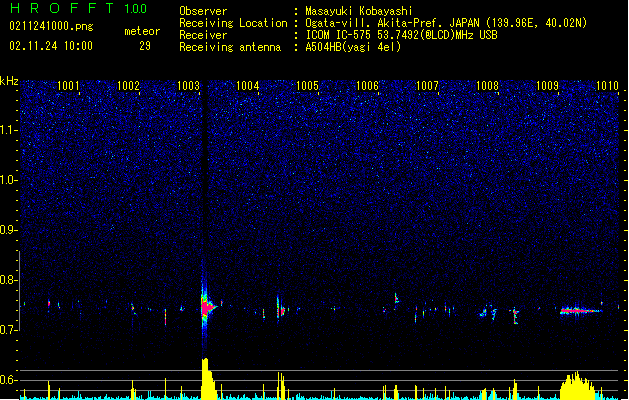629x400 pixels.
Task: Click the meteor echo just after 1004
Action: click(281, 309)
